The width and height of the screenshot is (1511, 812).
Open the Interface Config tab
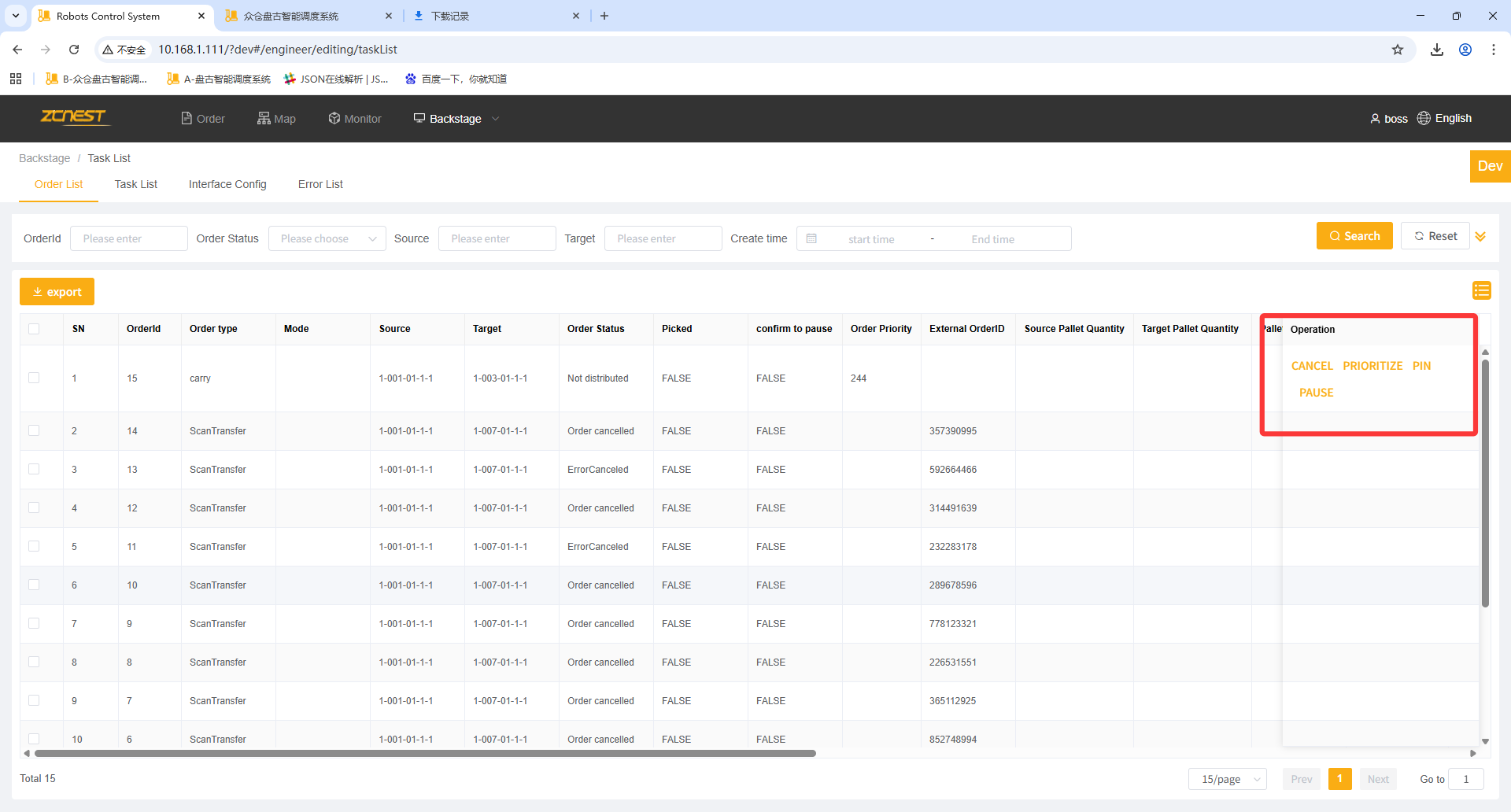227,184
